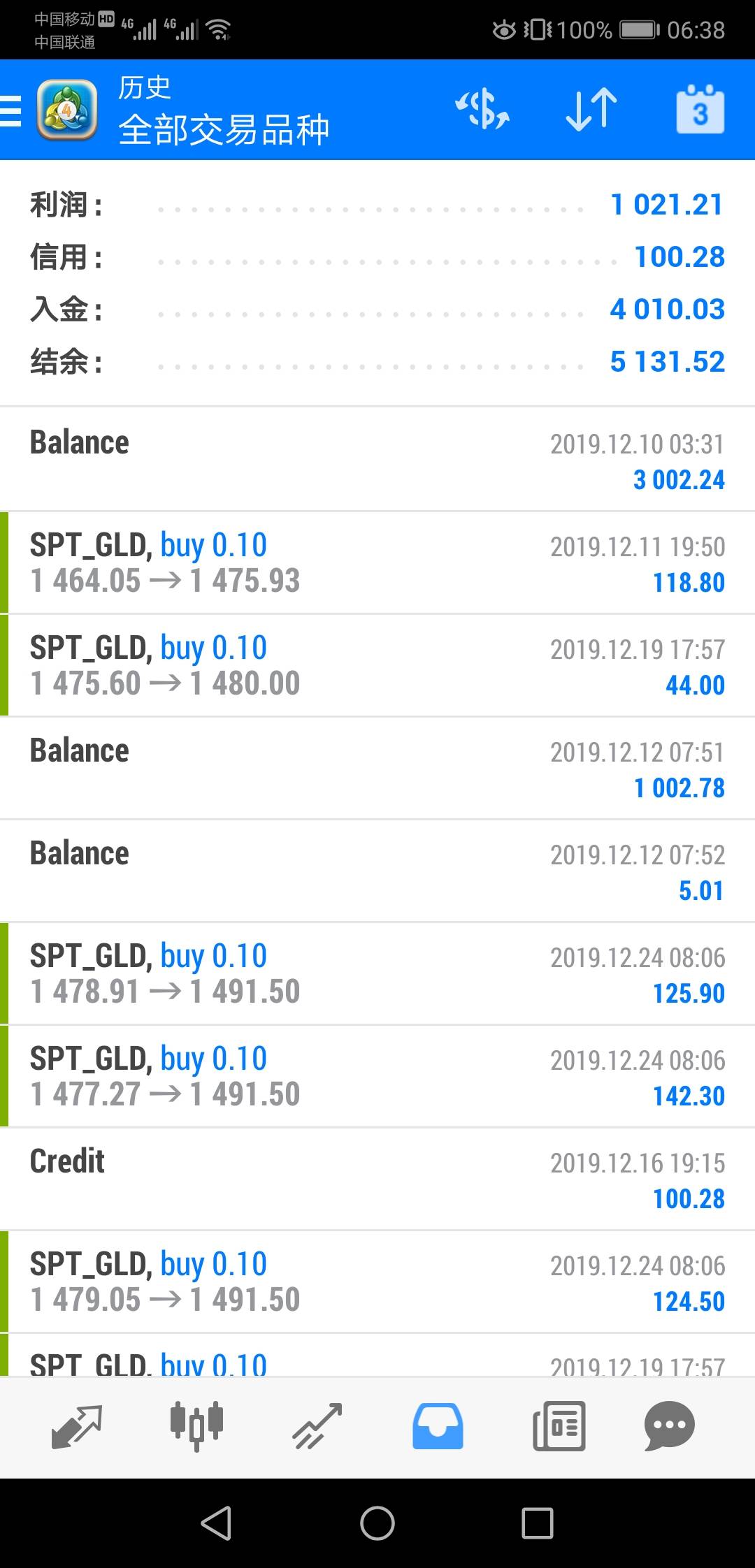Open the calendar date range picker

(x=700, y=110)
